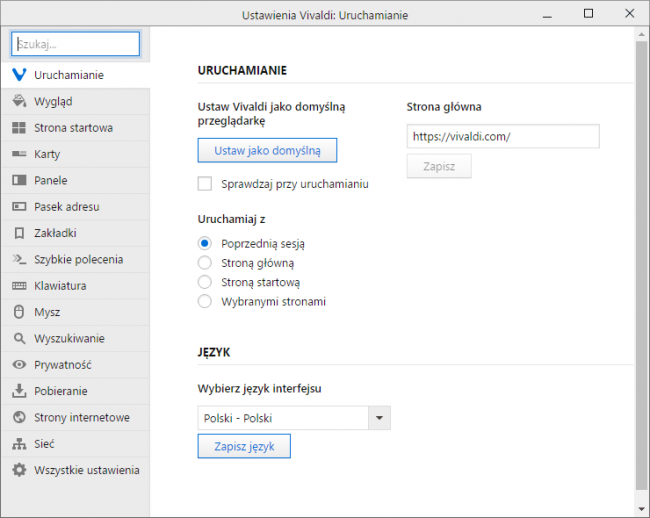This screenshot has width=650, height=518.
Task: Click the Szukaj search field
Action: [x=75, y=44]
